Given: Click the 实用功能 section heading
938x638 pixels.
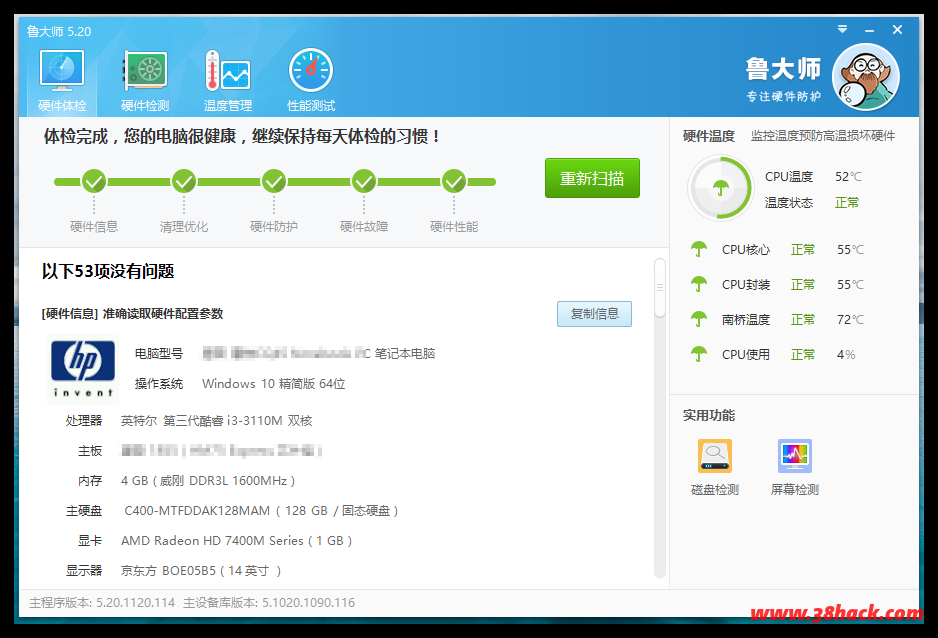Looking at the screenshot, I should point(709,416).
